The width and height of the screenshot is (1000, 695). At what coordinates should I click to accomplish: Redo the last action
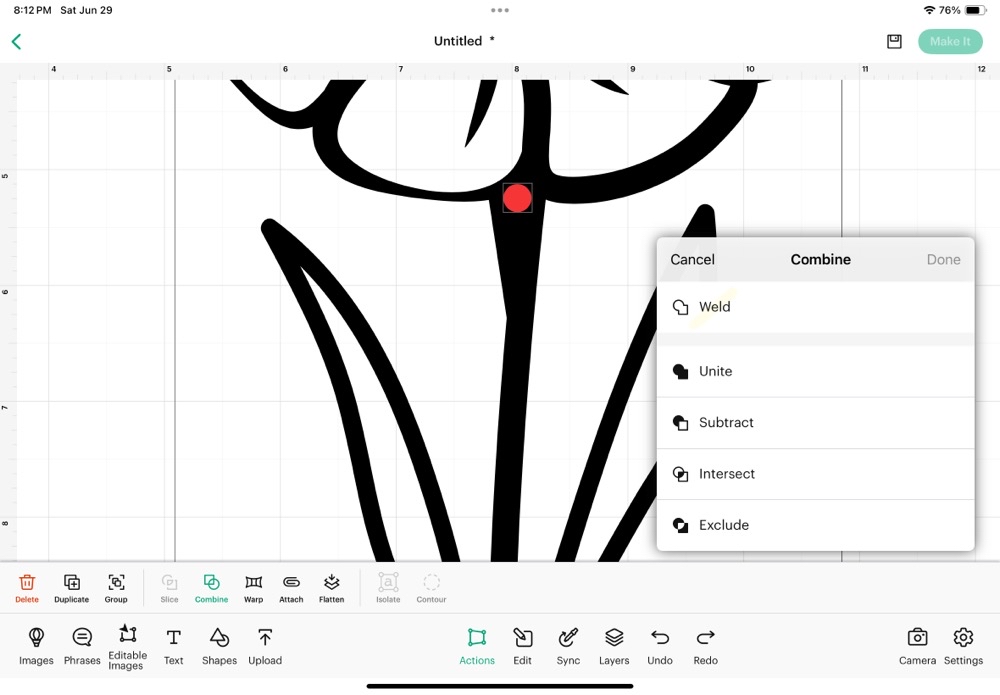click(705, 646)
